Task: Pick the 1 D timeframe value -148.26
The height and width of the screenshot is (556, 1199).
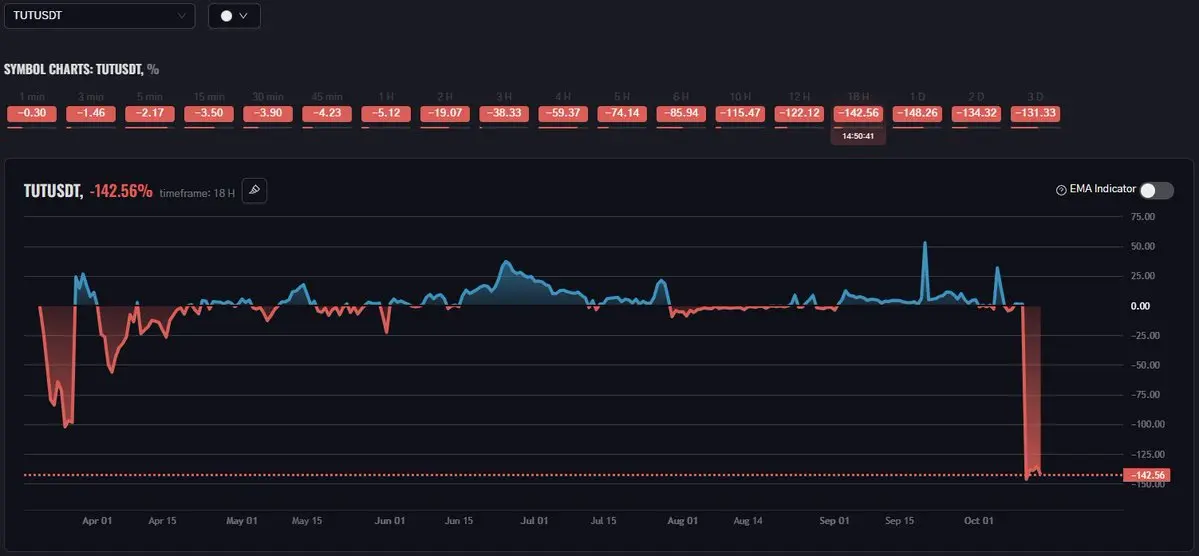Action: coord(918,114)
